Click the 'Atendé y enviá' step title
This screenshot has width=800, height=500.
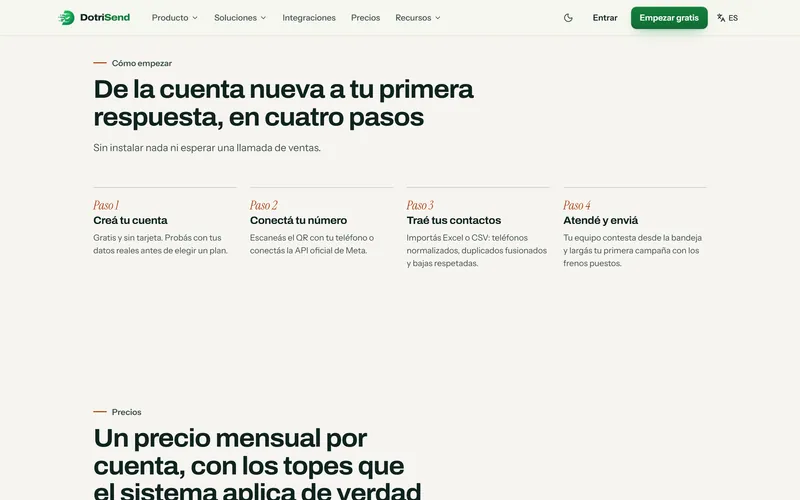(601, 220)
